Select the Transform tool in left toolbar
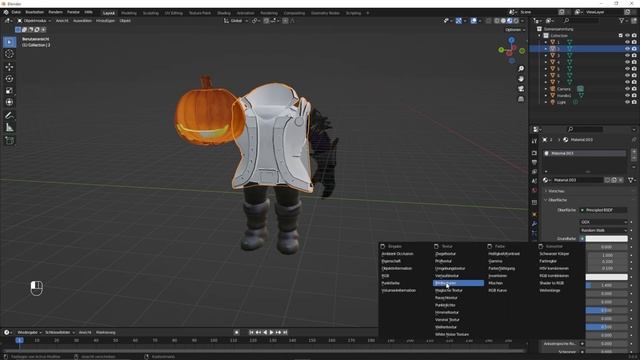Viewport: 640px width, 360px height. [x=9, y=102]
